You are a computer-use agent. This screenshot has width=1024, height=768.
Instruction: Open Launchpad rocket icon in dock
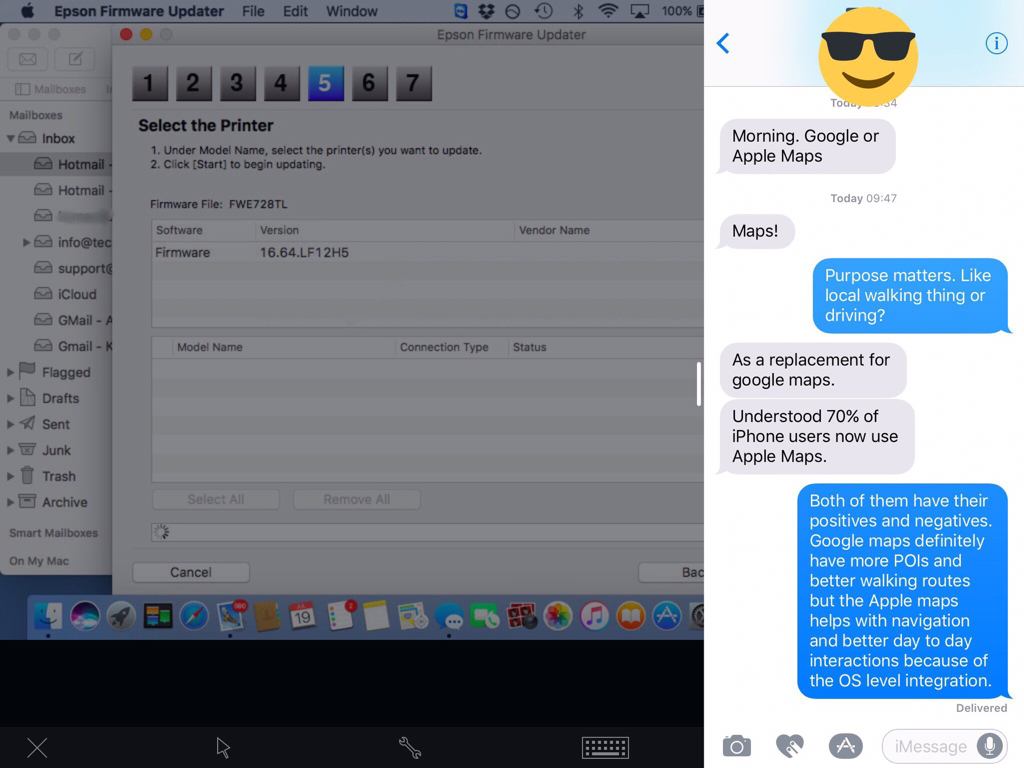pyautogui.click(x=121, y=615)
